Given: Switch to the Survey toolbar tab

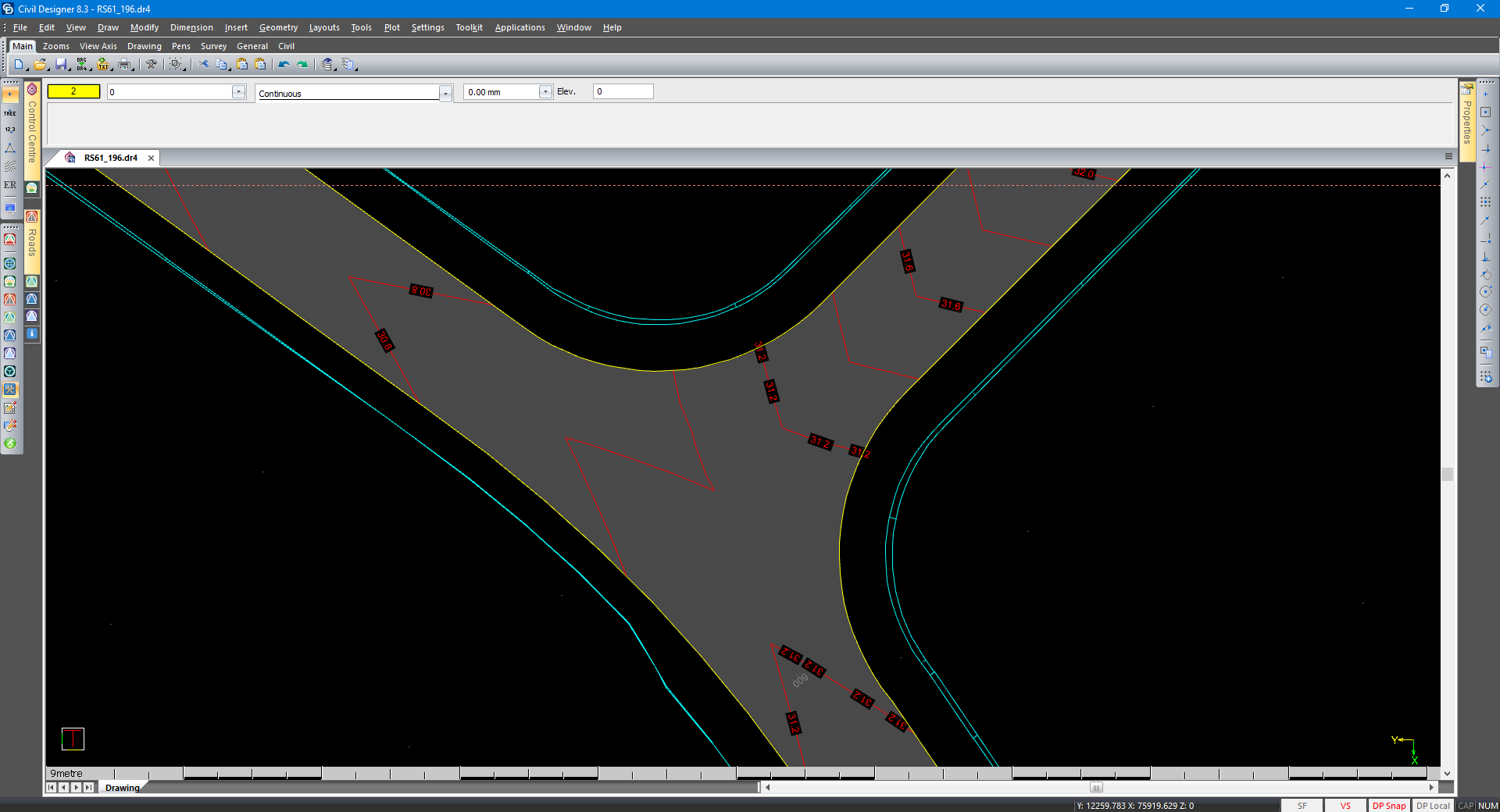Looking at the screenshot, I should (x=213, y=46).
